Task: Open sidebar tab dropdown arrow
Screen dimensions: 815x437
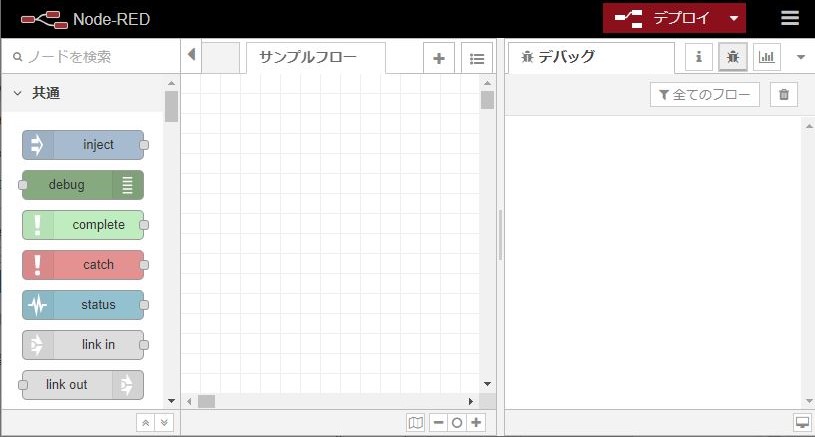Action: [x=800, y=57]
